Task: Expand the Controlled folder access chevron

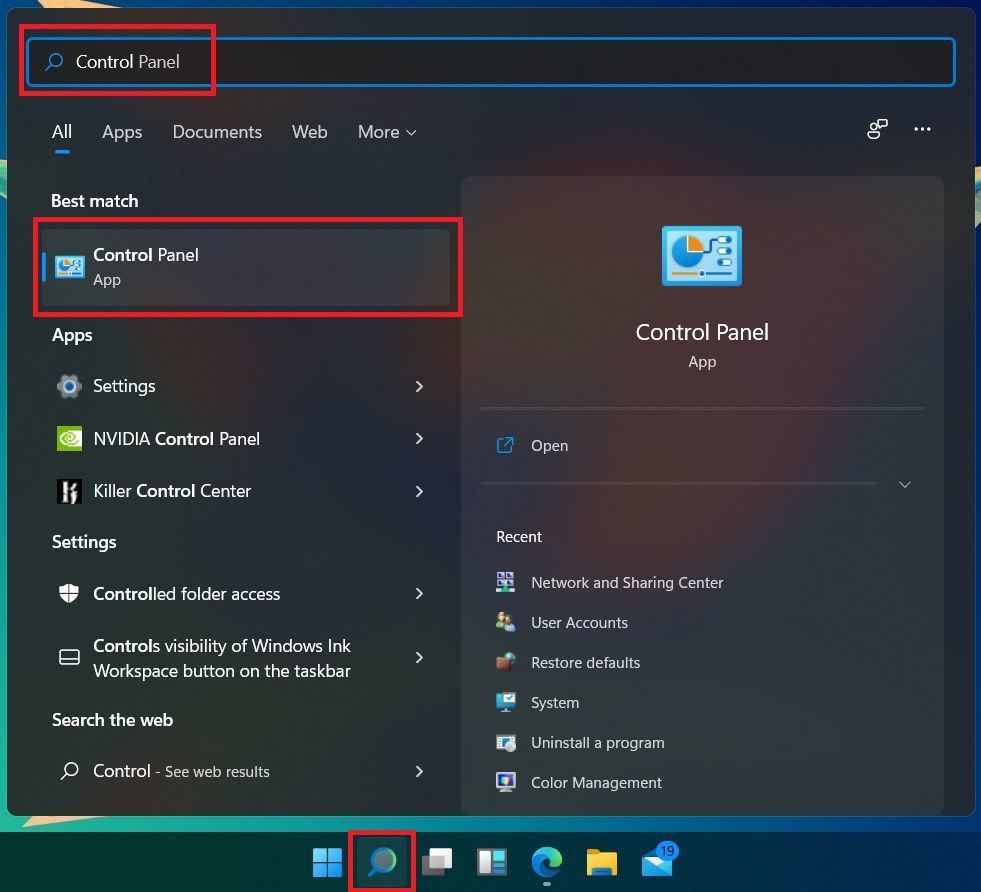Action: tap(419, 594)
